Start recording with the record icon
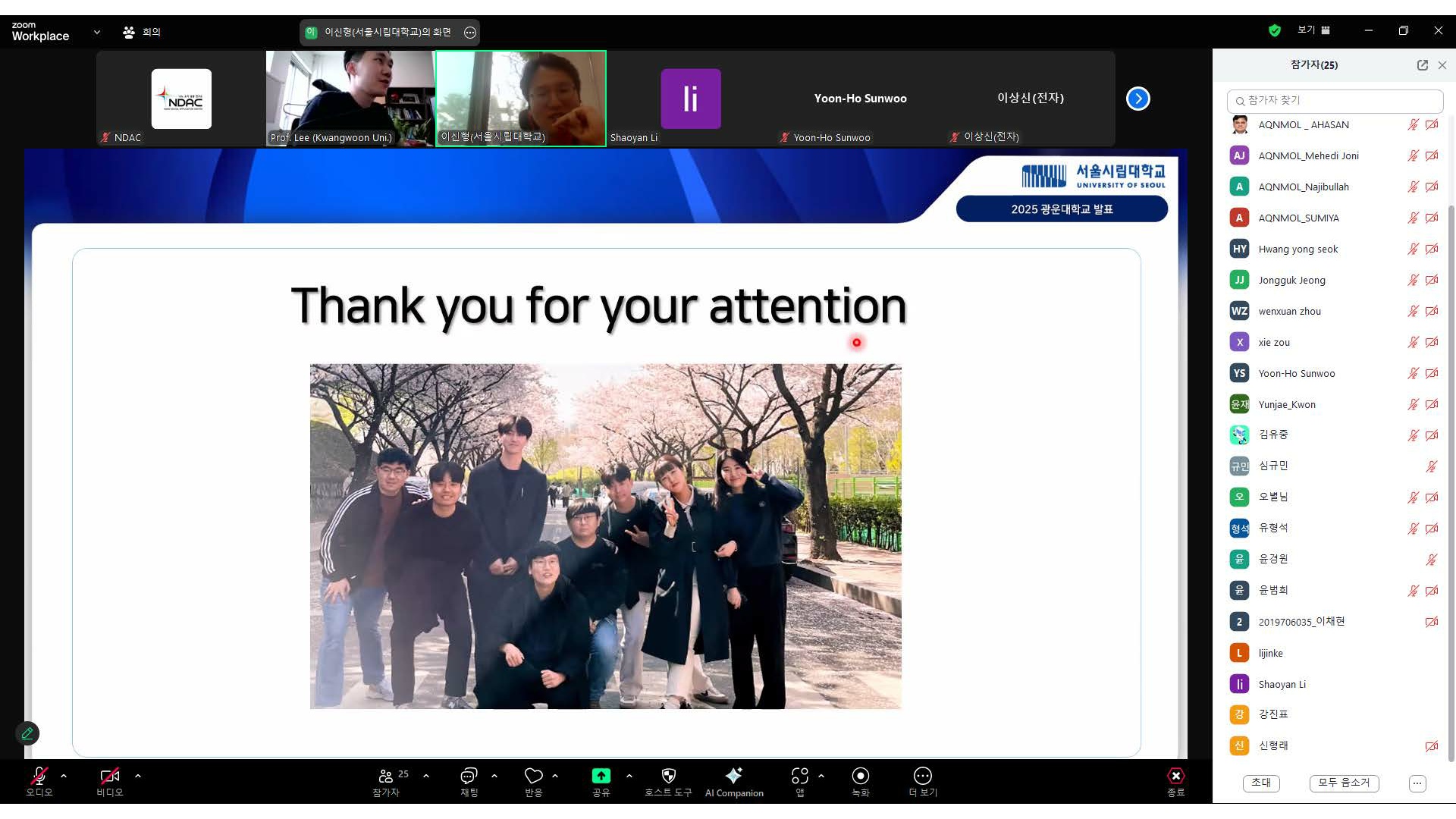 coord(860,776)
